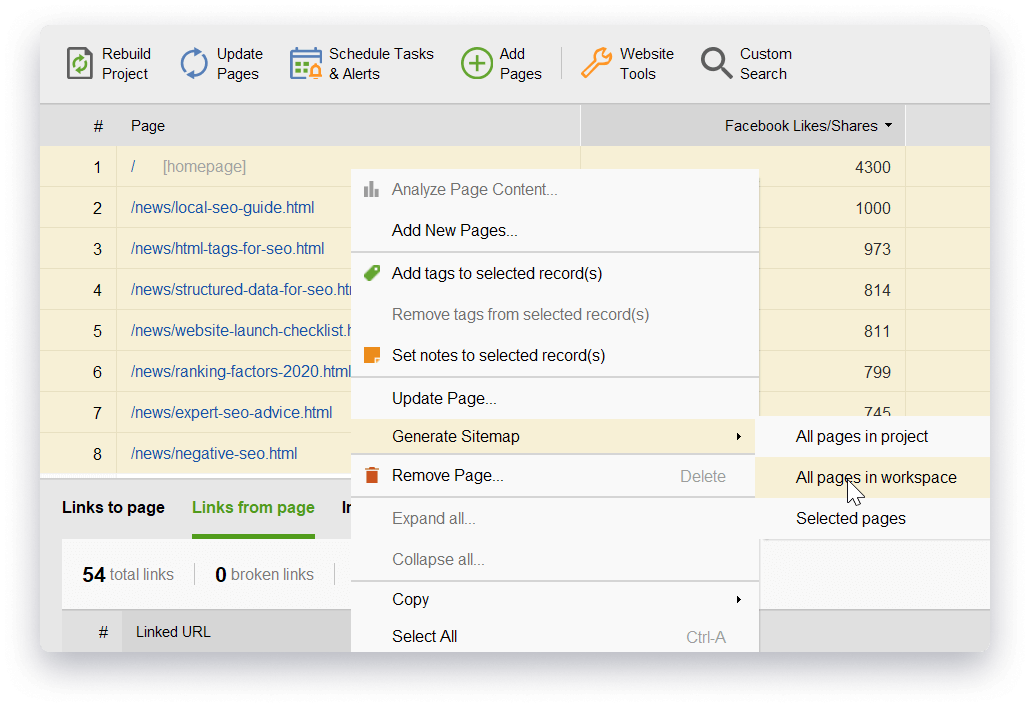Click the 54 total links counter
The width and height of the screenshot is (1030, 707).
(128, 574)
